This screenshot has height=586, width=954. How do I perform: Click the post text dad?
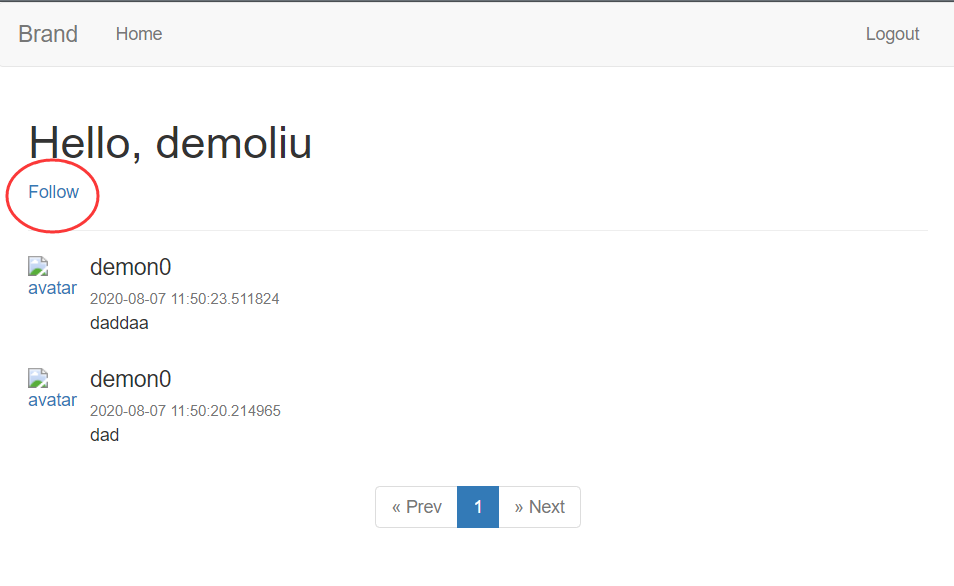[105, 435]
